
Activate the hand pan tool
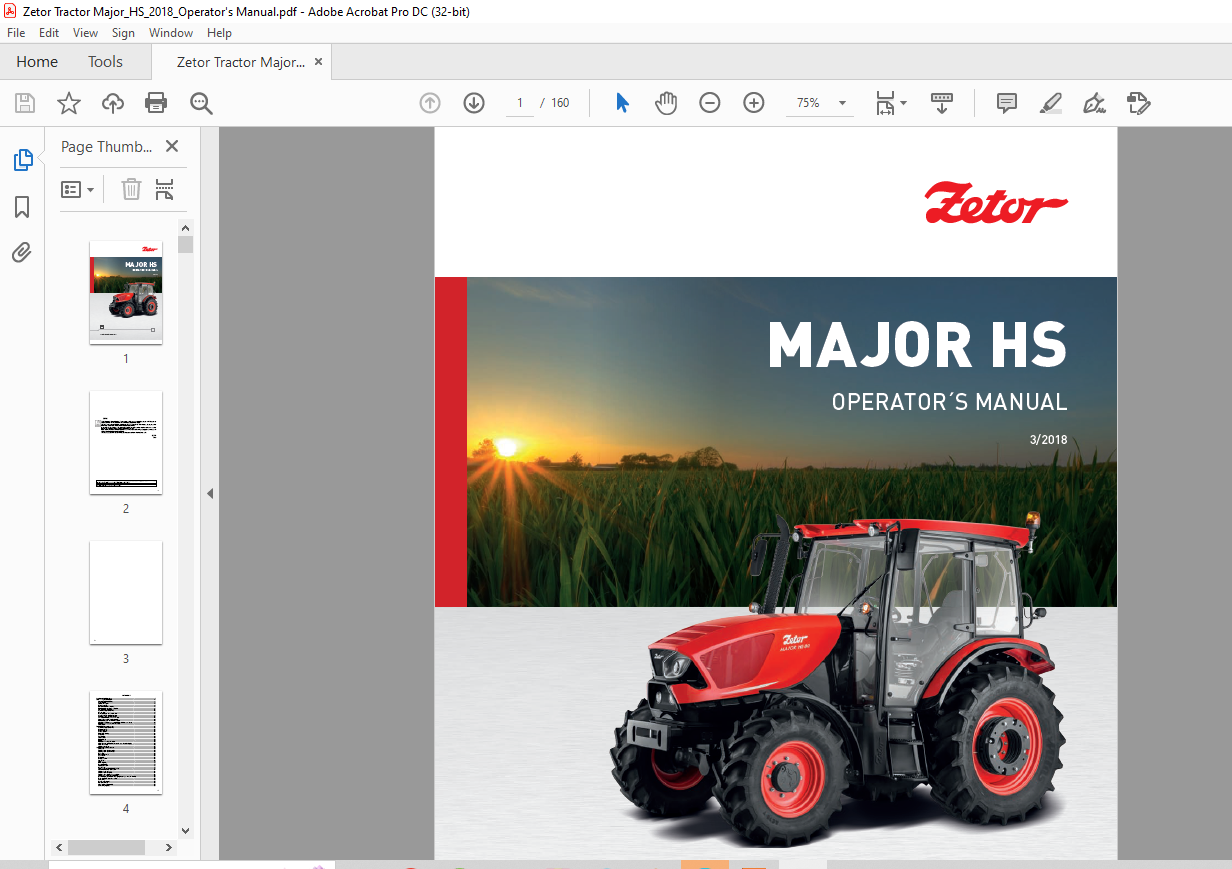pyautogui.click(x=666, y=103)
